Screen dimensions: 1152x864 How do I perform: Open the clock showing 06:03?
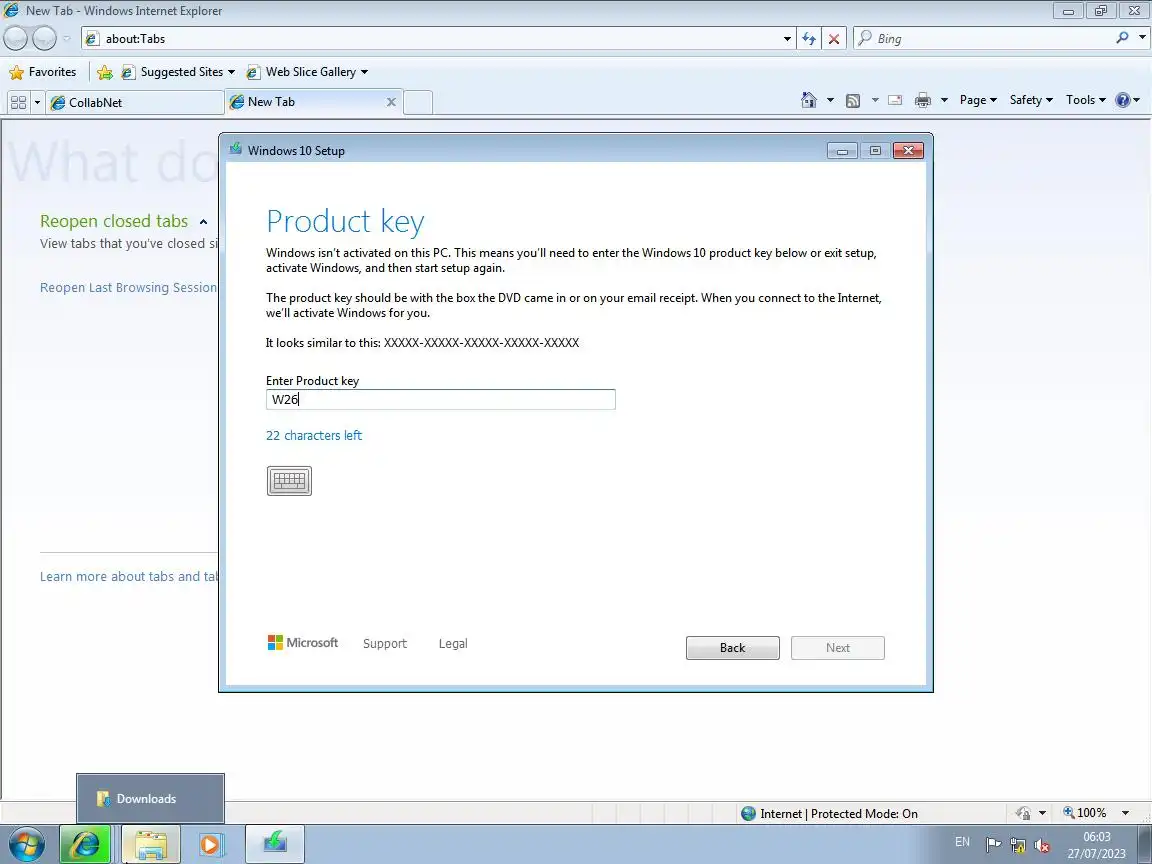pos(1096,844)
